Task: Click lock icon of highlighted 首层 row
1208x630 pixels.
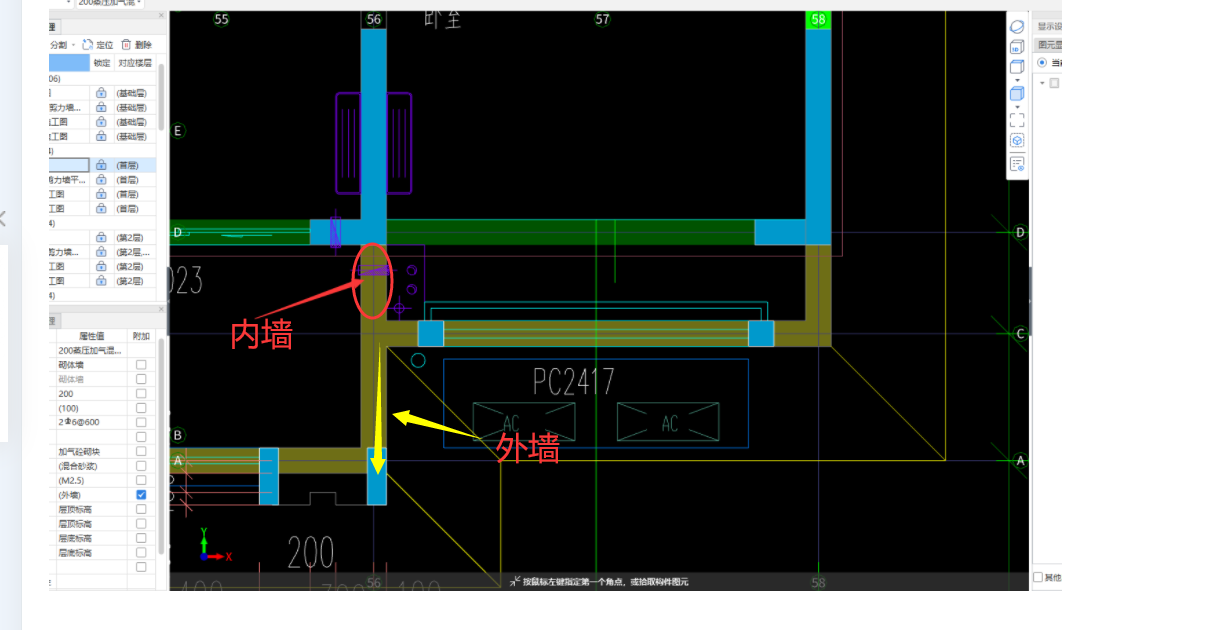Action: click(101, 165)
